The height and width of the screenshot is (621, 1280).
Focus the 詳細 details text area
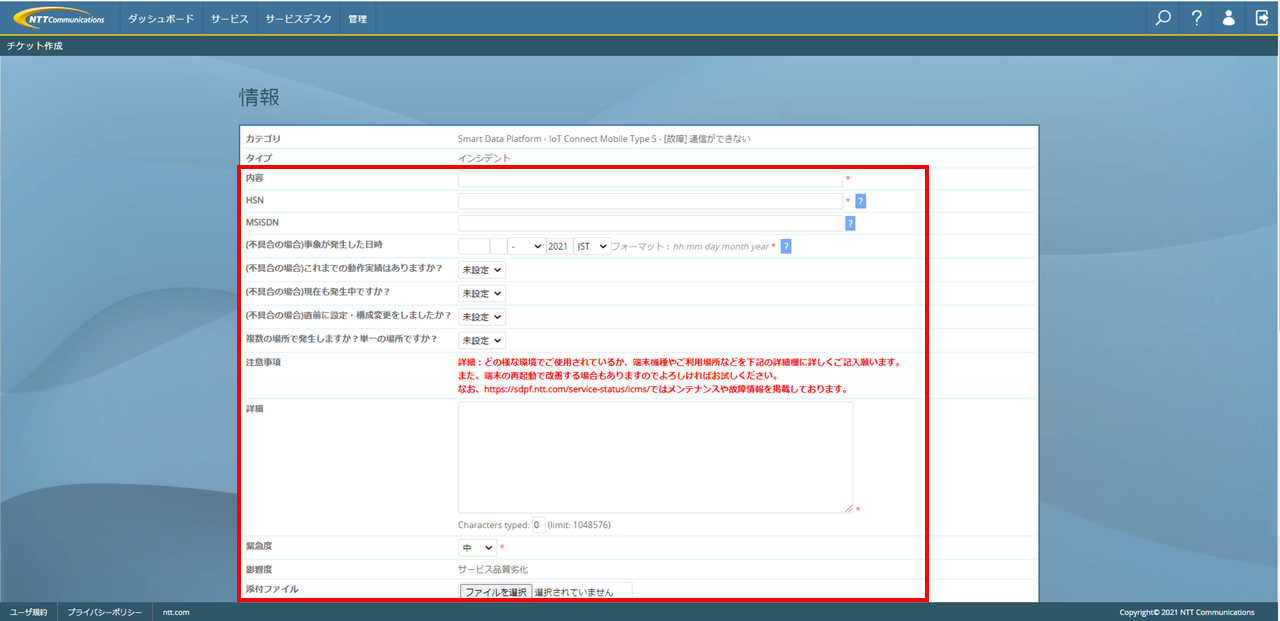pyautogui.click(x=655, y=458)
